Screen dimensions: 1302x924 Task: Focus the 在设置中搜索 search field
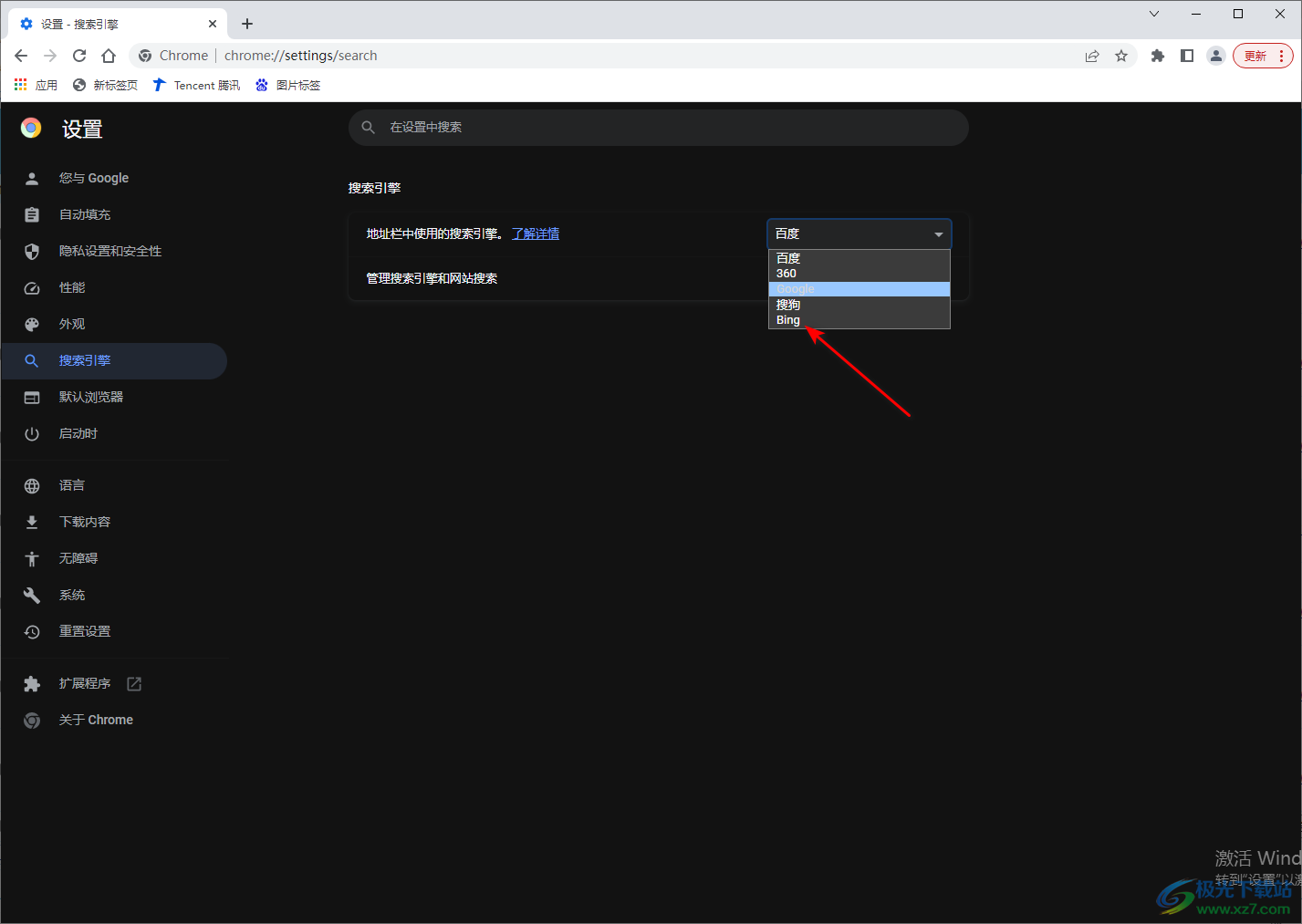click(x=659, y=128)
